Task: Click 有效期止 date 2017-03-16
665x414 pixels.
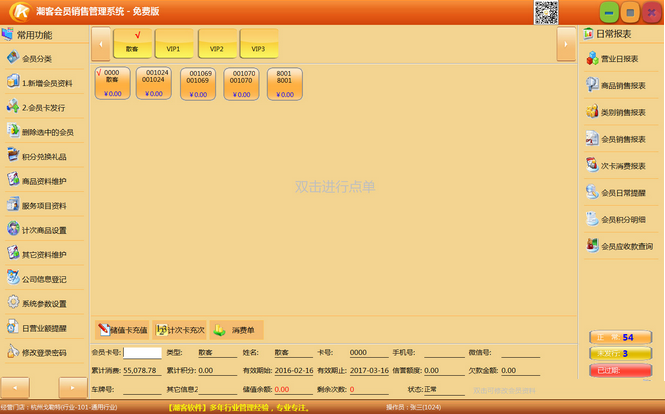Action: 369,370
